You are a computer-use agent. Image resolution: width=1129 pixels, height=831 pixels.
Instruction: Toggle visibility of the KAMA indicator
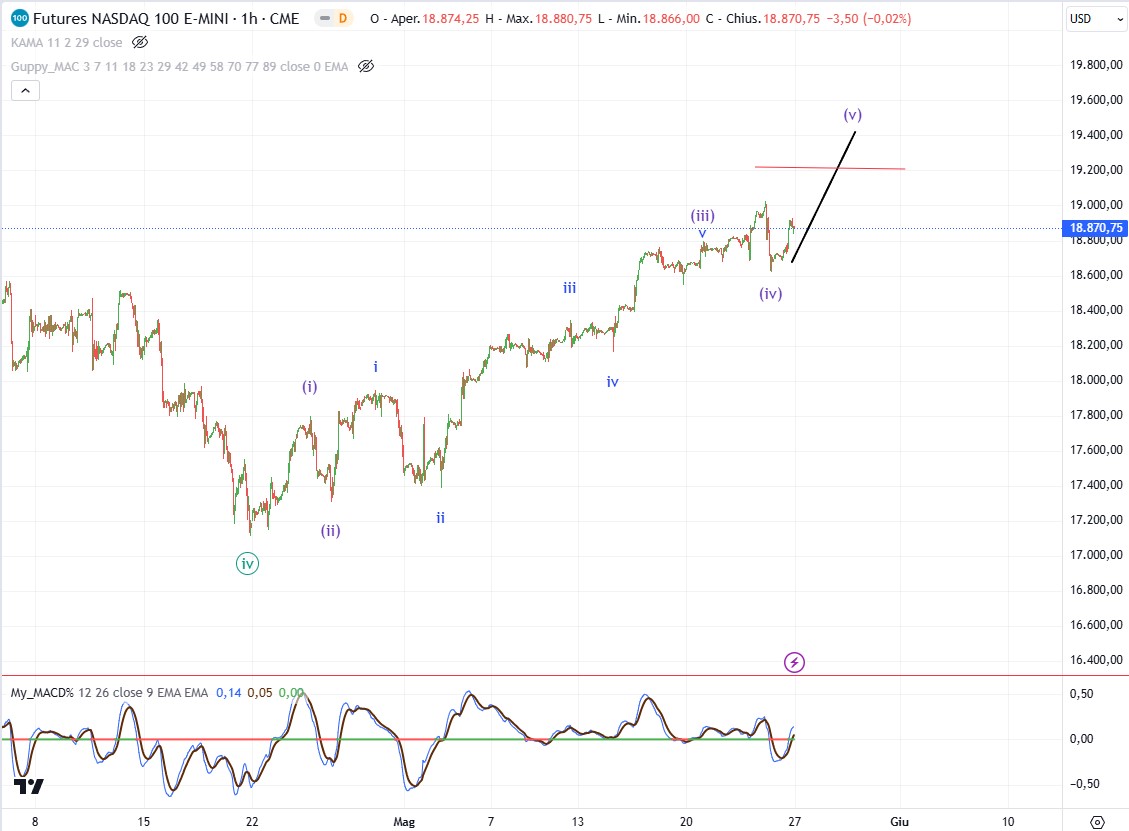140,42
